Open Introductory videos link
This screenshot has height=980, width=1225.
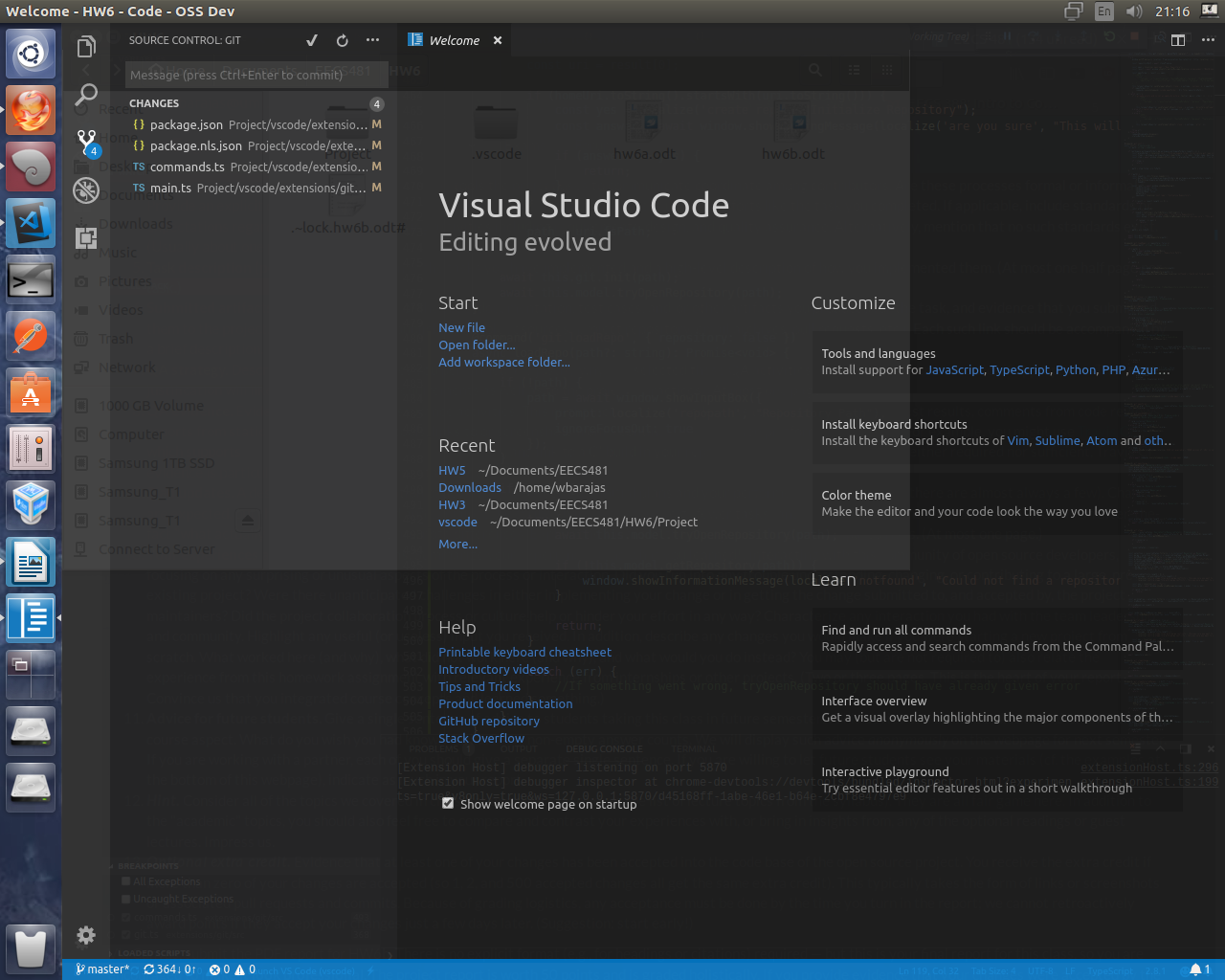(494, 669)
